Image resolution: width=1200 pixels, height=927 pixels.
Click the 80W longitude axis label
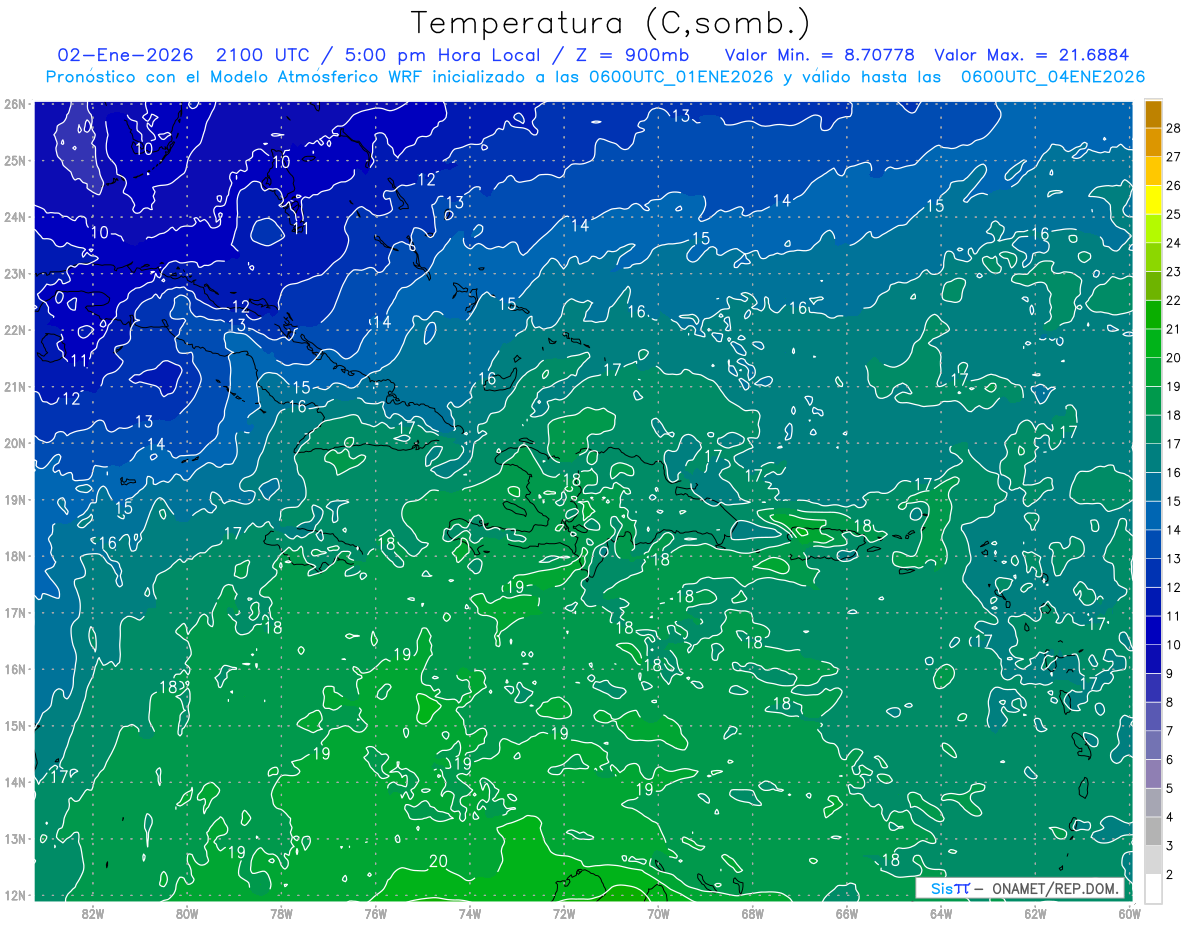[x=187, y=913]
